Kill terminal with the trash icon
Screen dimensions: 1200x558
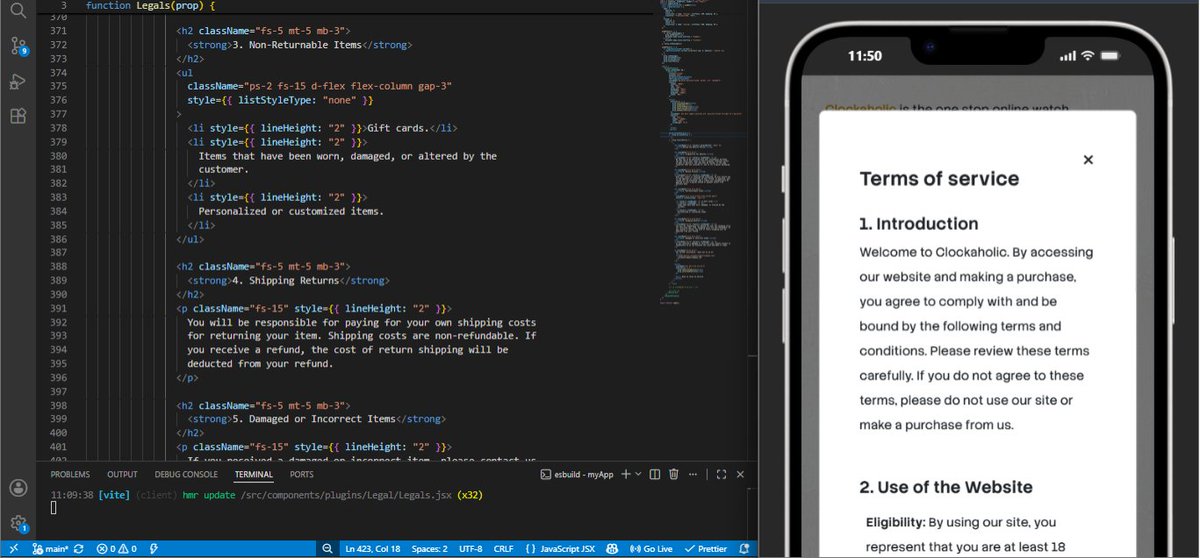click(674, 474)
